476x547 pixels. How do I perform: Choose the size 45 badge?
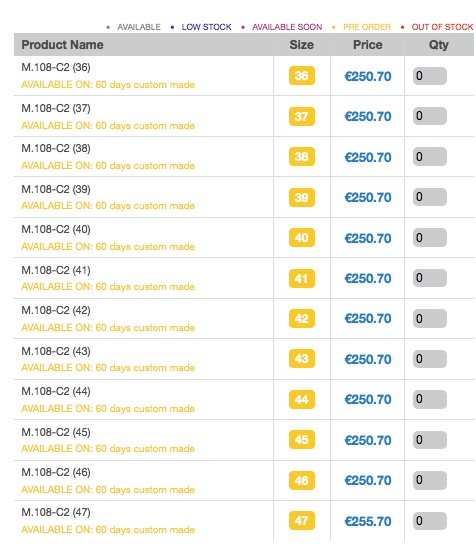pos(302,439)
